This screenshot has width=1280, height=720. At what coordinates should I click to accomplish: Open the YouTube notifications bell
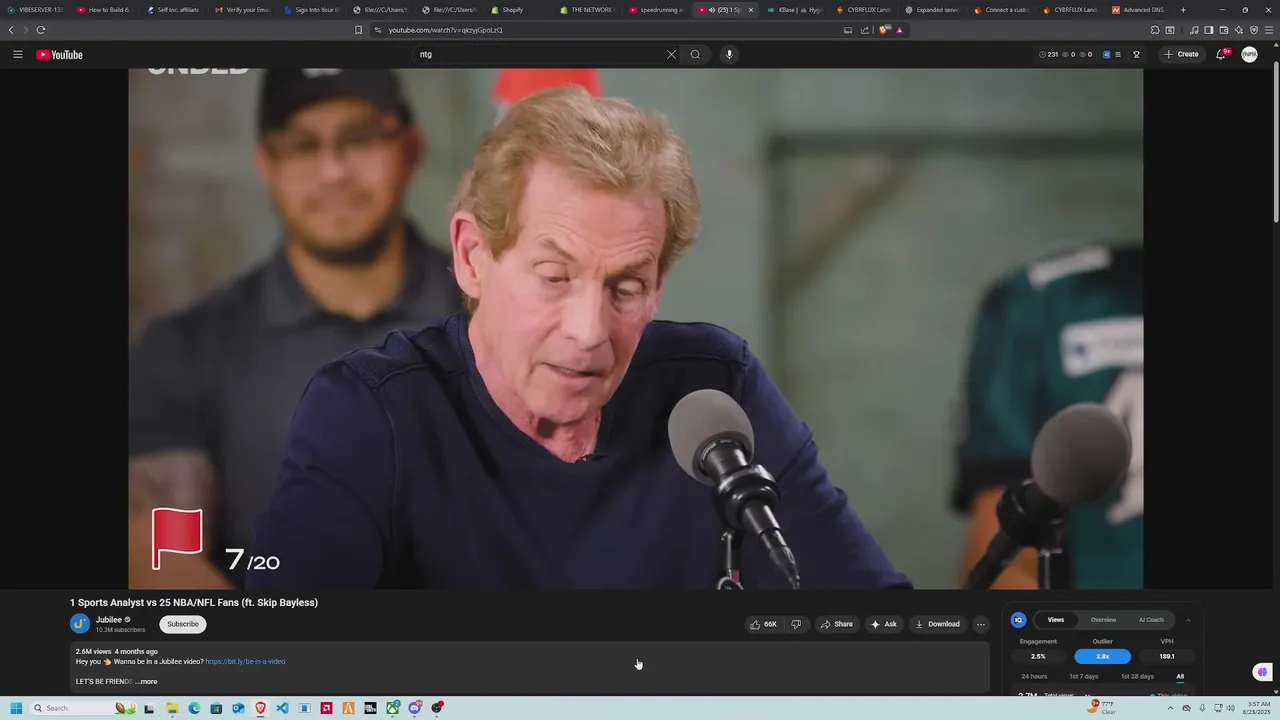coord(1221,54)
